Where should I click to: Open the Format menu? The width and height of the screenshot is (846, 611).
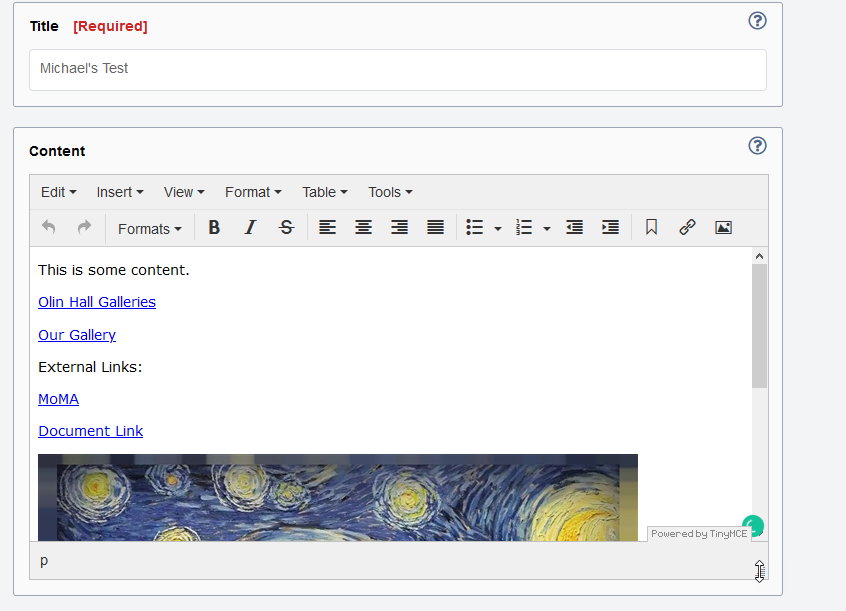point(253,192)
